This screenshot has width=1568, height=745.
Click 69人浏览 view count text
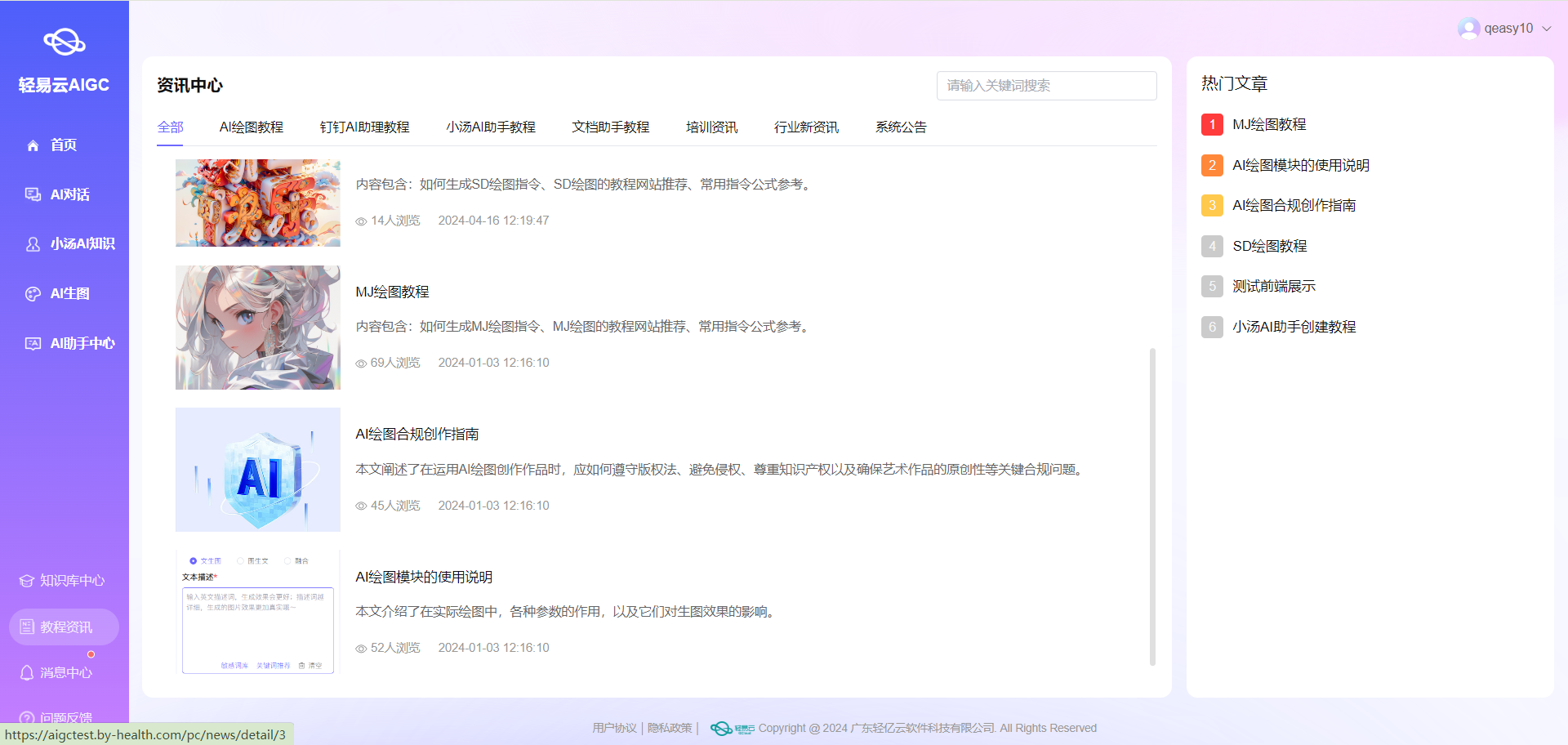[x=395, y=363]
